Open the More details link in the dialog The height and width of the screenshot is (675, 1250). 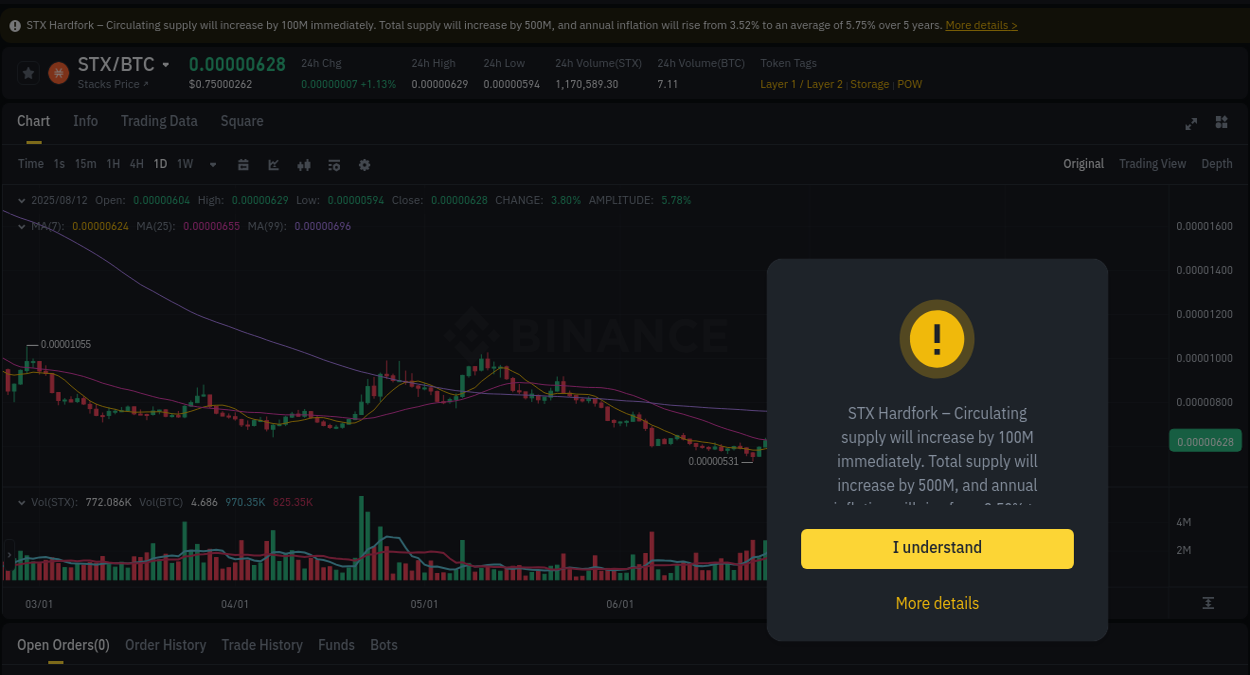937,604
